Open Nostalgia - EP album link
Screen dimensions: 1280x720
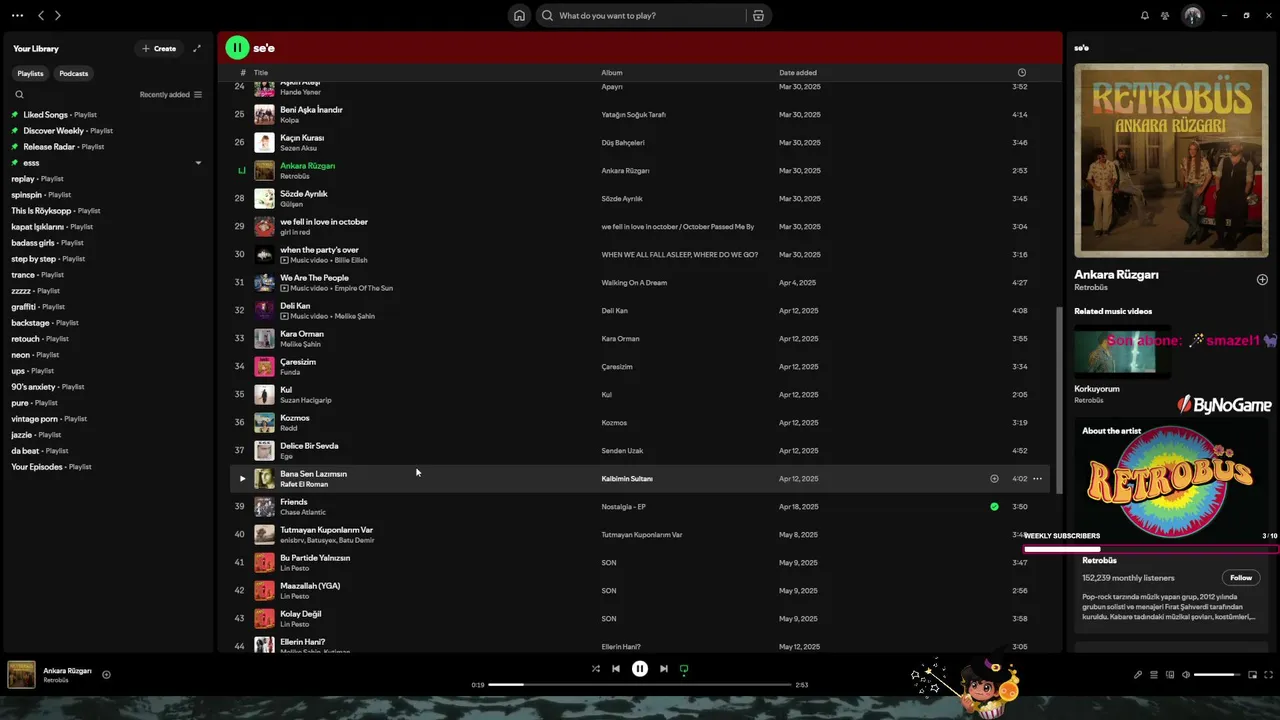624,507
